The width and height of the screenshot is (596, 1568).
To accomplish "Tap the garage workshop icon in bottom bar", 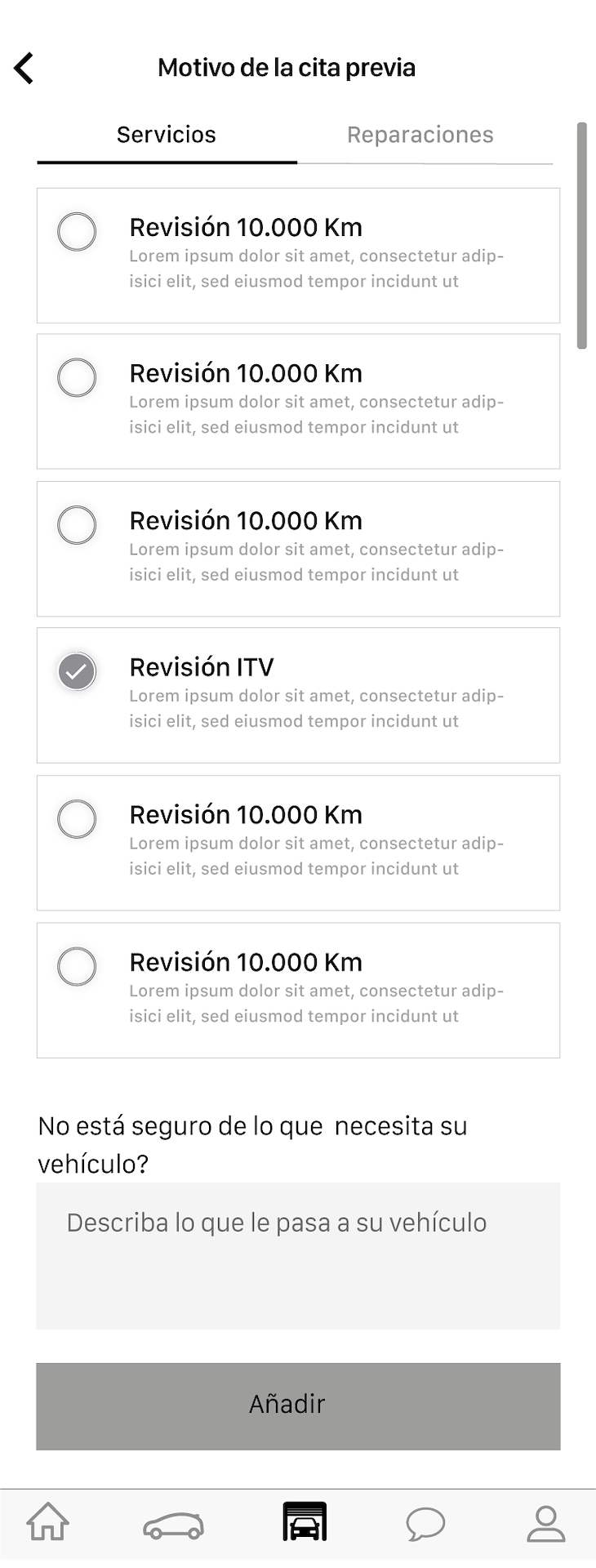I will (x=305, y=1521).
